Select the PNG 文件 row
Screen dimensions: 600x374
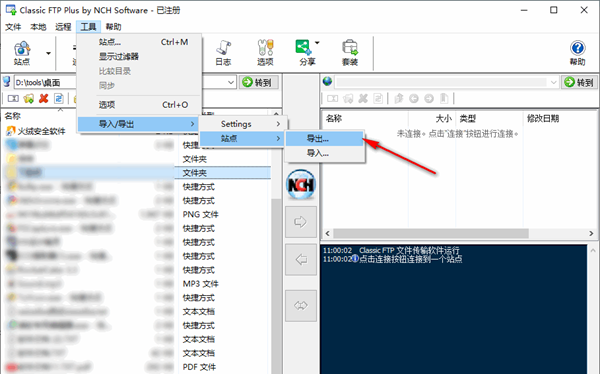[x=137, y=214]
